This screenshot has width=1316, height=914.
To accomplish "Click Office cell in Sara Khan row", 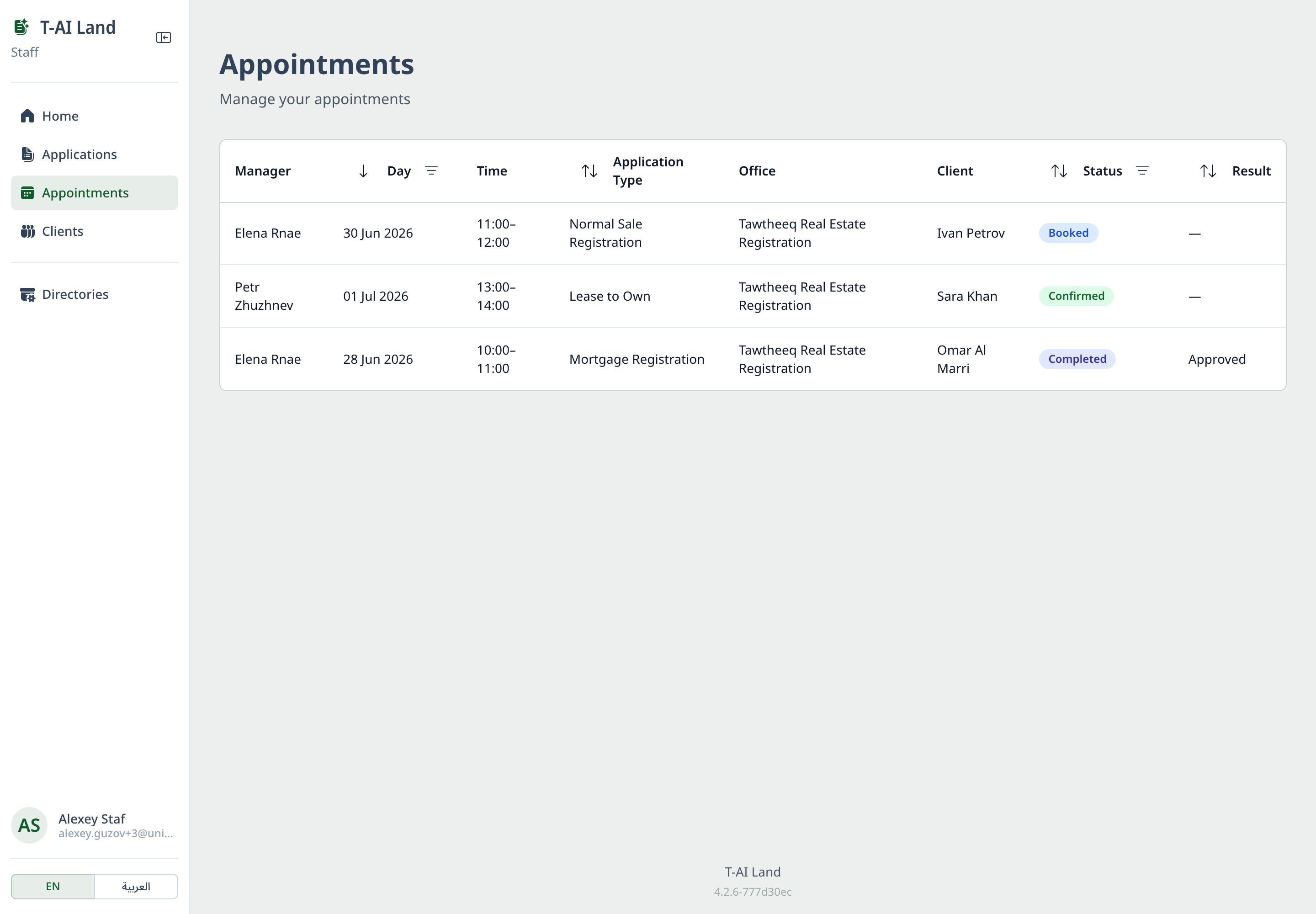I will [x=802, y=296].
